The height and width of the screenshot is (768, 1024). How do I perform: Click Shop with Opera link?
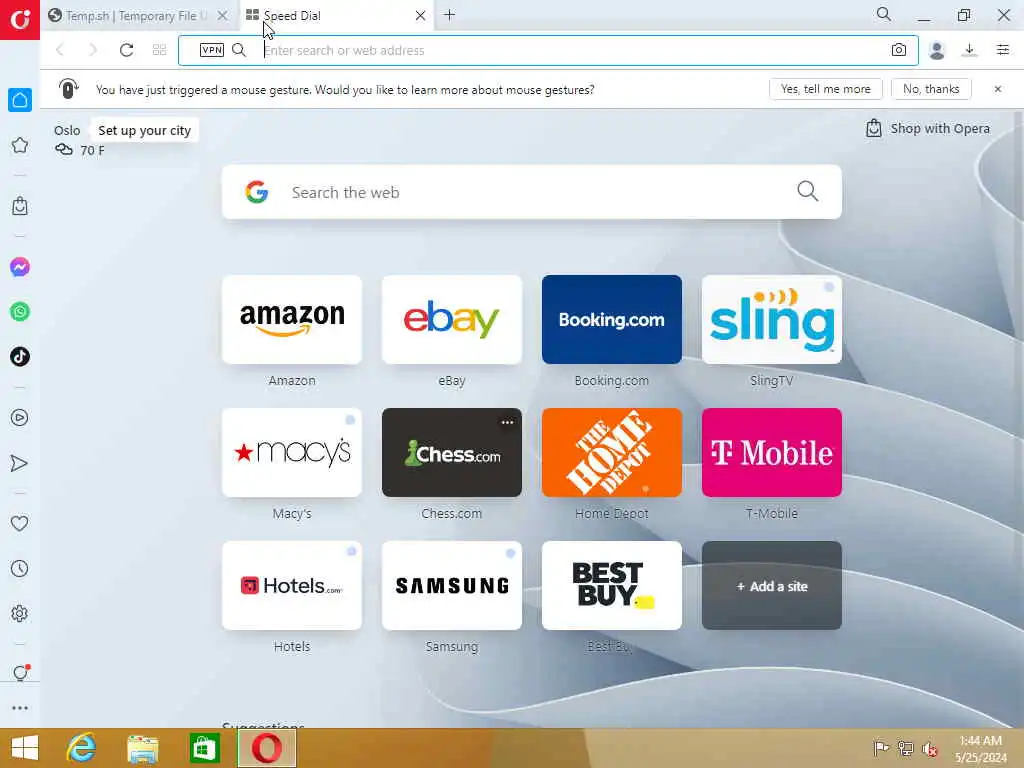pos(928,129)
